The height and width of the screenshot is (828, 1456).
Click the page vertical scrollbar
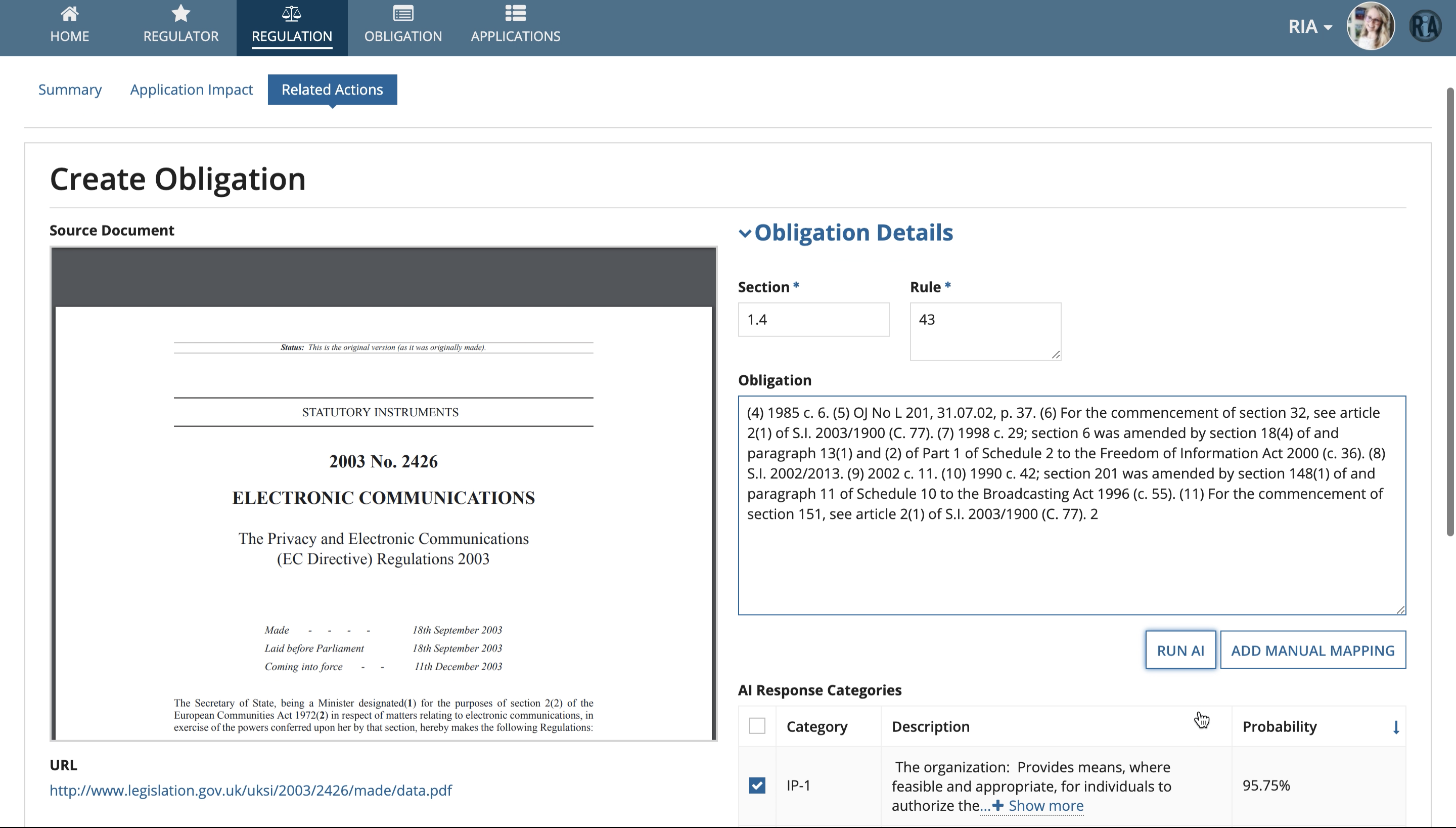tap(1450, 312)
